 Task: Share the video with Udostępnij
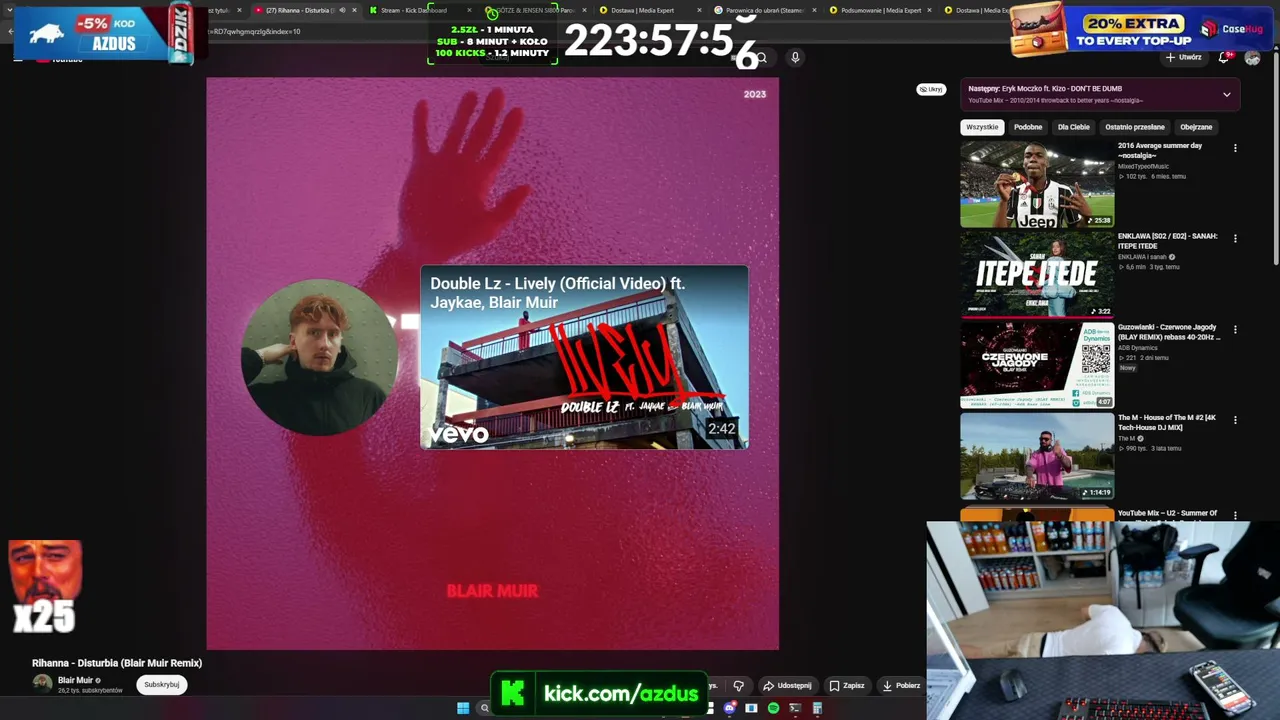point(787,686)
